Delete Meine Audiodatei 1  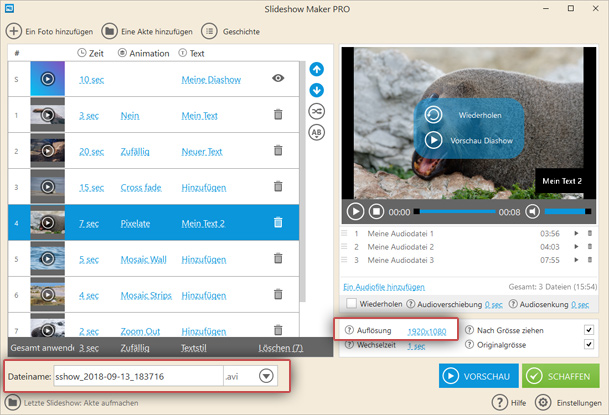(x=590, y=233)
